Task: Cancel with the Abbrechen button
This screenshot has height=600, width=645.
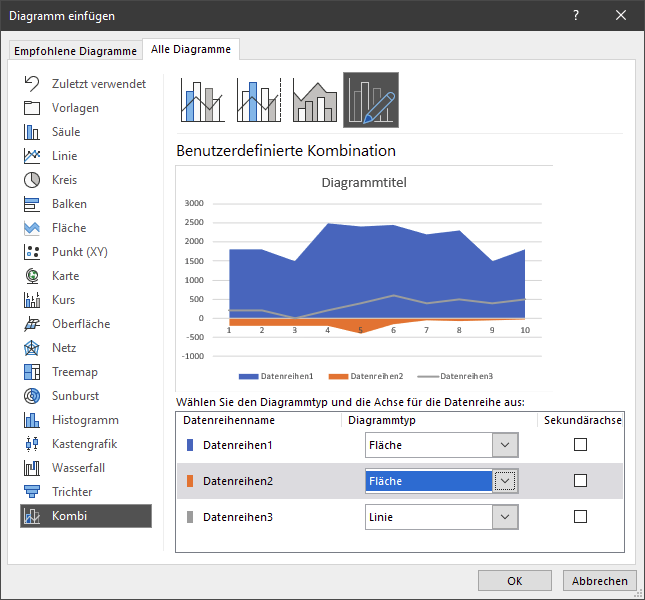Action: [599, 581]
